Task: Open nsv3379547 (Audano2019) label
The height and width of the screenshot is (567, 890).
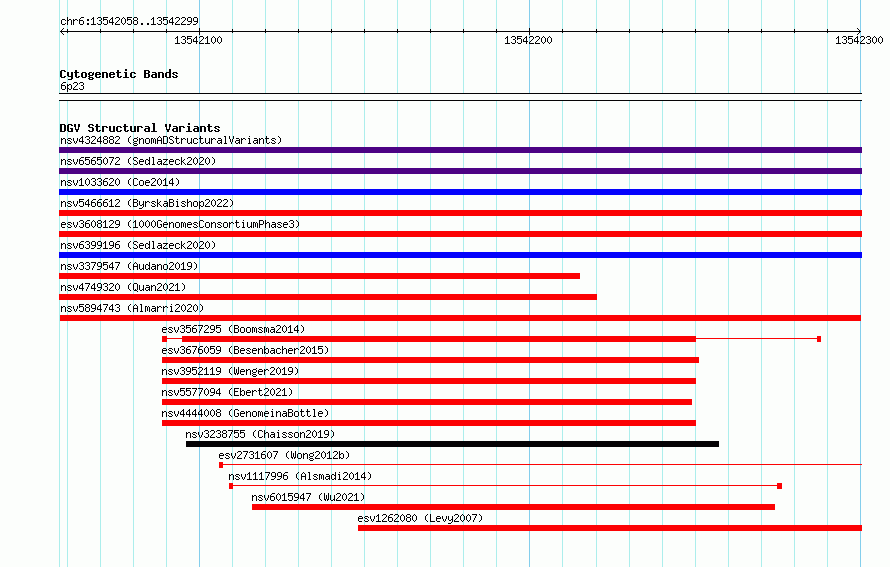Action: click(x=129, y=266)
